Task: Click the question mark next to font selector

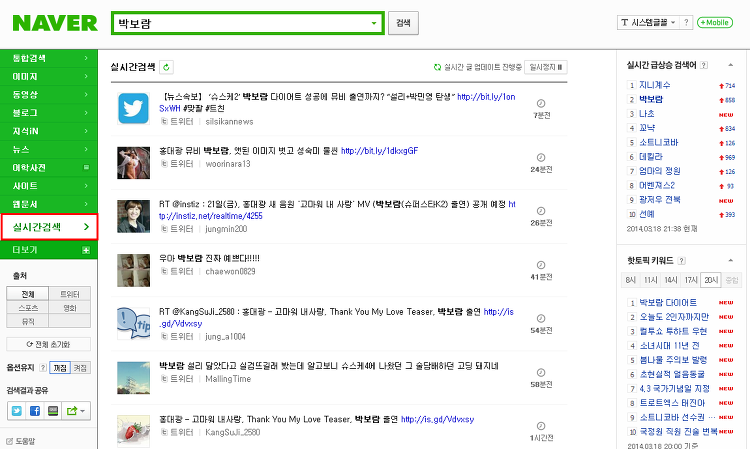Action: pos(686,22)
